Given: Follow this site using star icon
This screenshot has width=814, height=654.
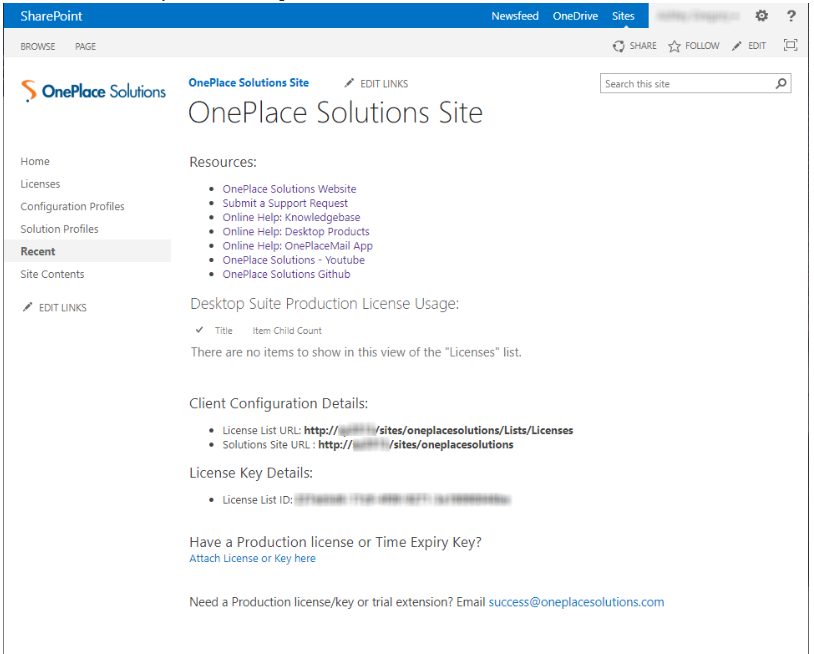Looking at the screenshot, I should (x=675, y=46).
